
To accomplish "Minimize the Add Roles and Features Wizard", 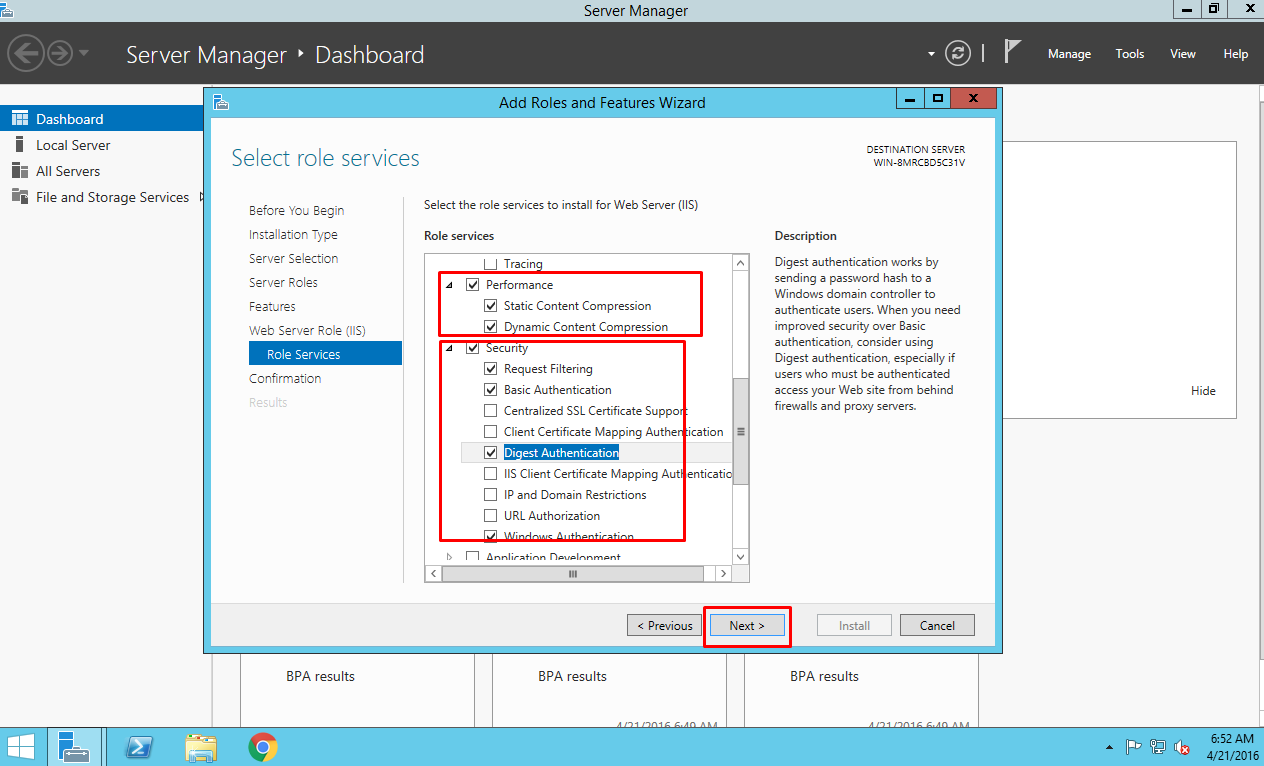I will 910,99.
